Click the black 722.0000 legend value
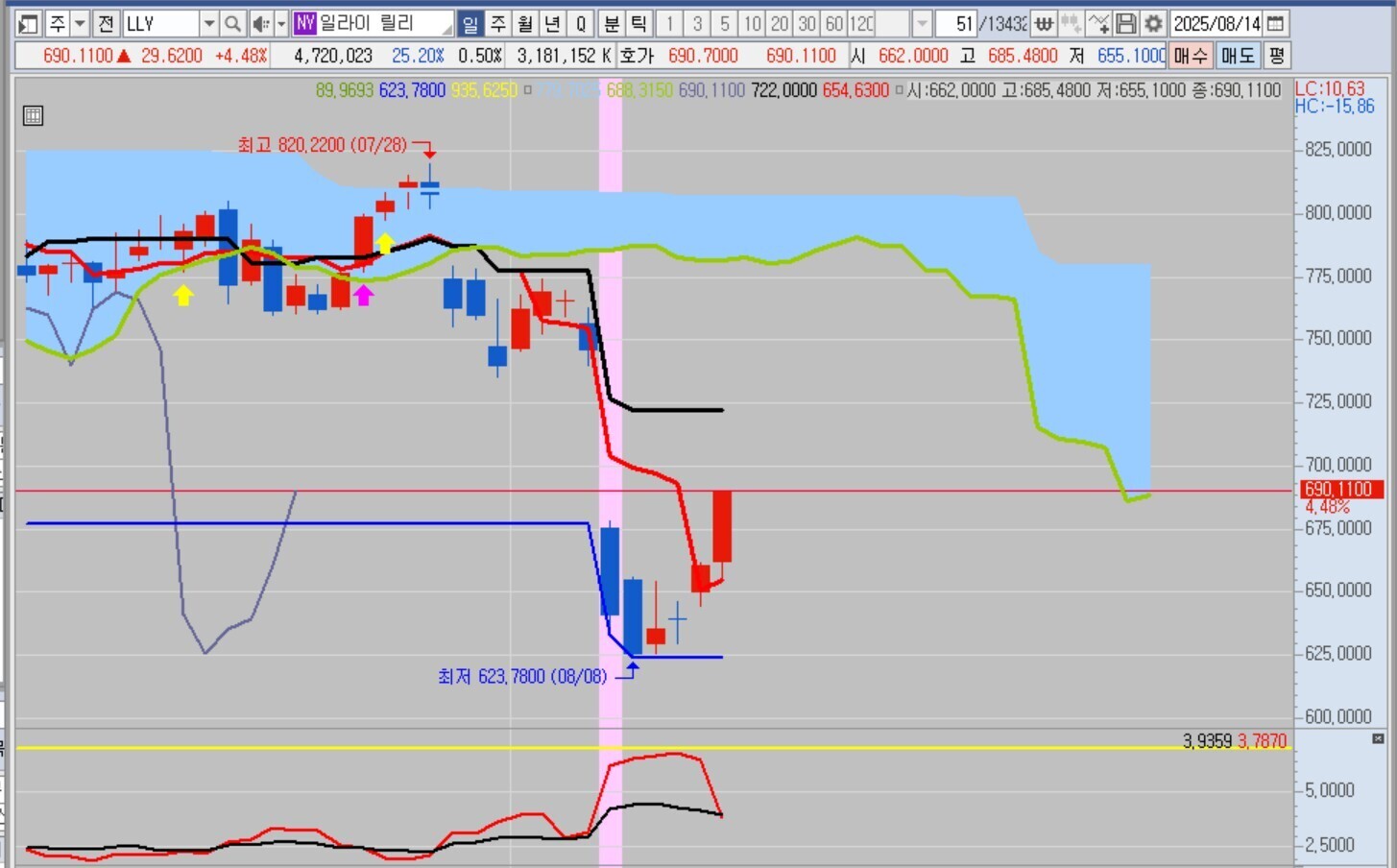The width and height of the screenshot is (1397, 868). click(783, 90)
